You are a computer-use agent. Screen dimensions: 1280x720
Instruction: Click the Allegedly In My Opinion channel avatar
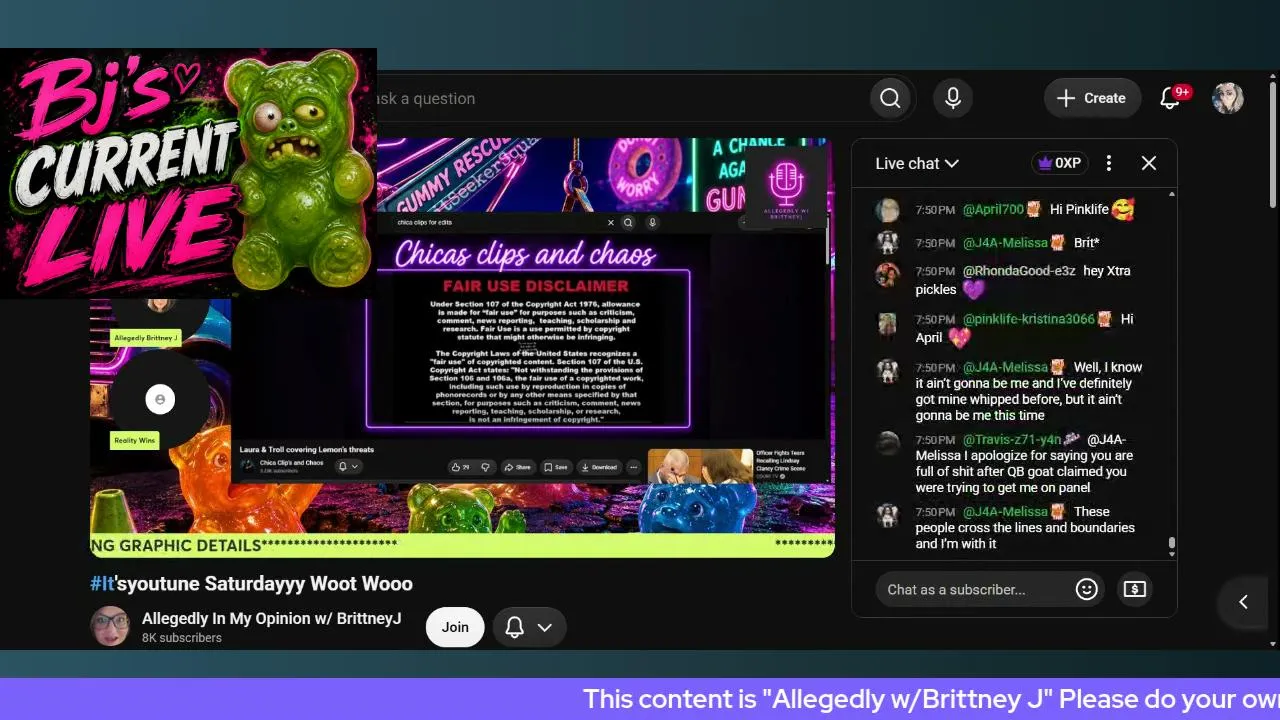click(x=110, y=627)
